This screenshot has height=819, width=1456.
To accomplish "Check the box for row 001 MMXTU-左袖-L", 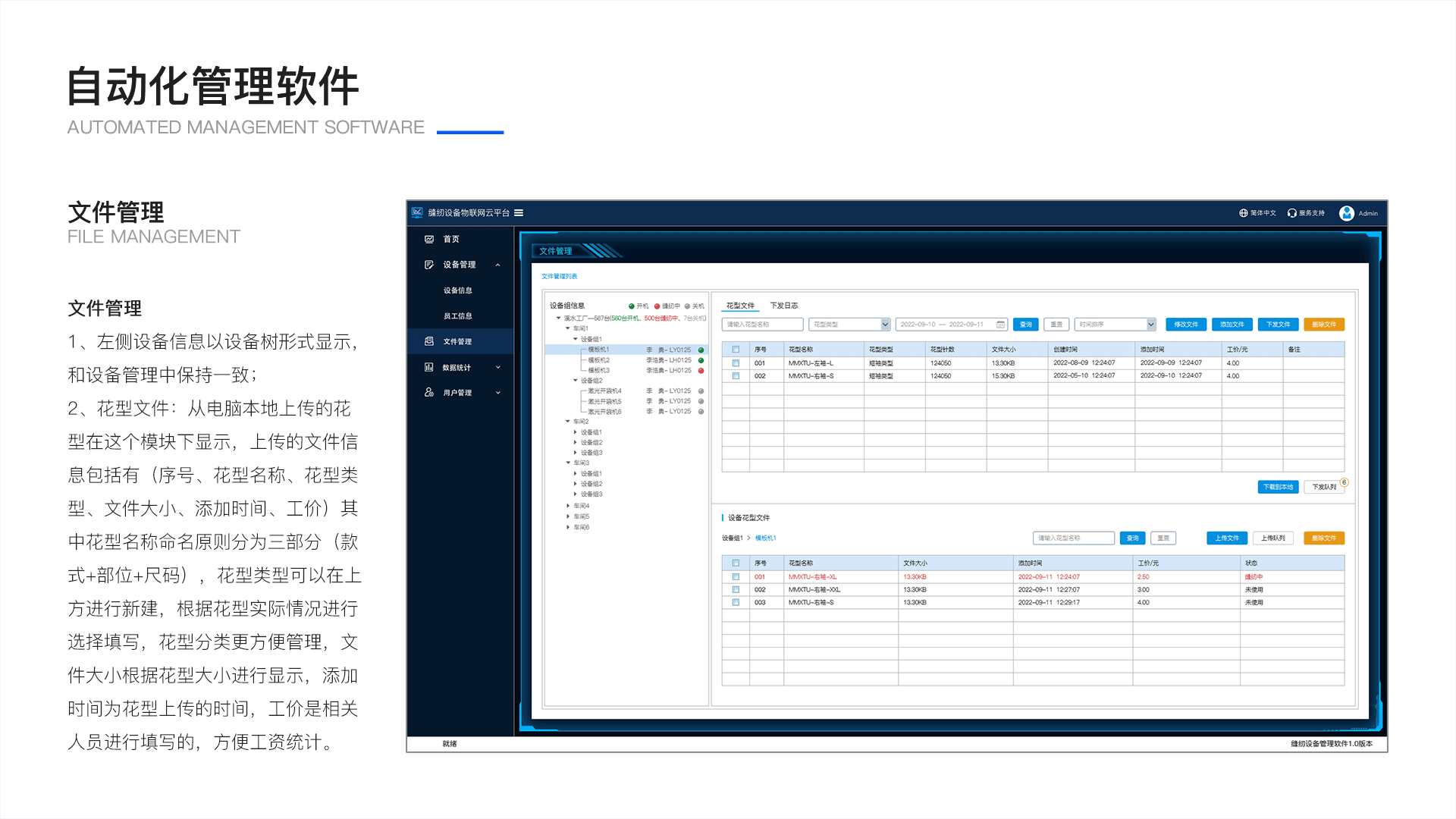I will [x=736, y=363].
